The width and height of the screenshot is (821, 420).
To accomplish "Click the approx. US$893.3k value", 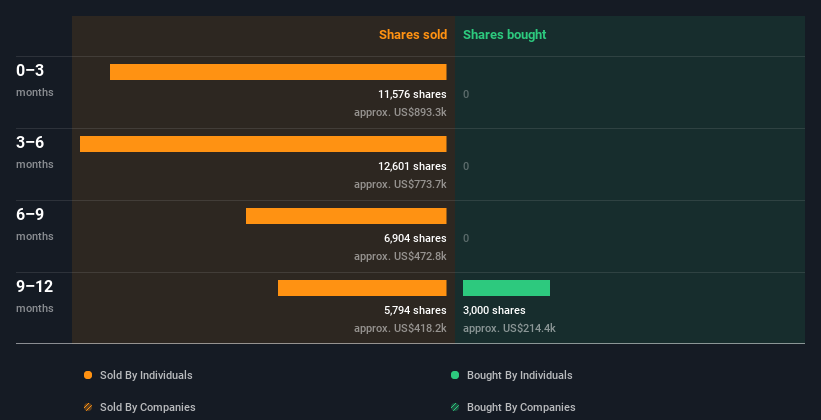I will coord(400,112).
